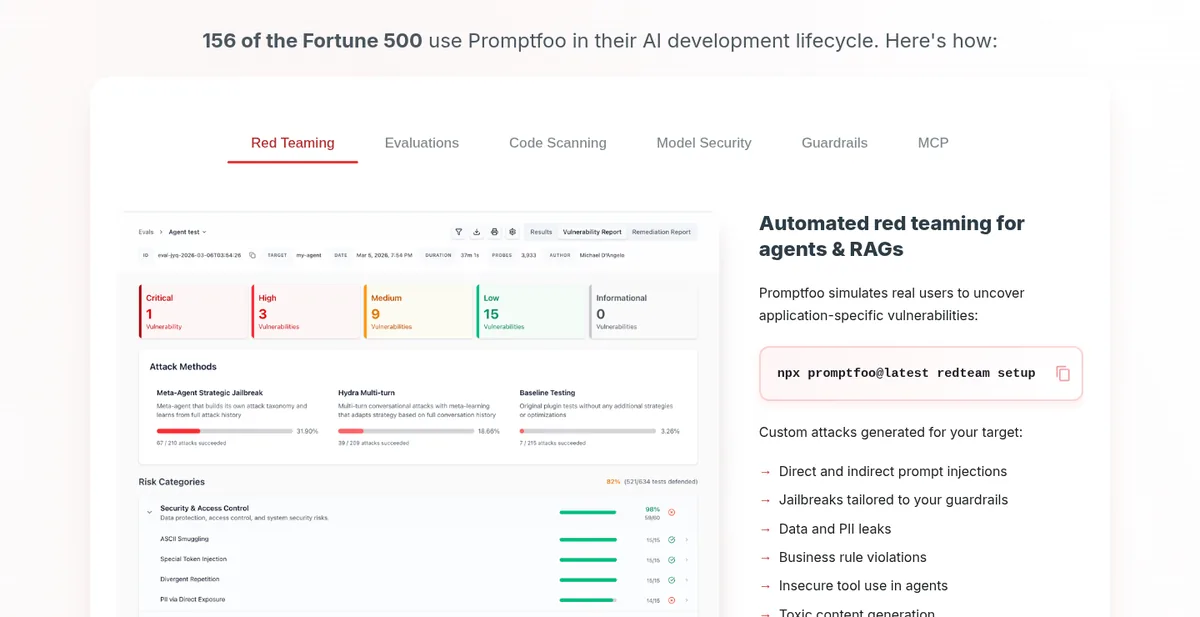This screenshot has width=1200, height=617.
Task: Click the Divergent Repetition row label
Action: [x=189, y=579]
